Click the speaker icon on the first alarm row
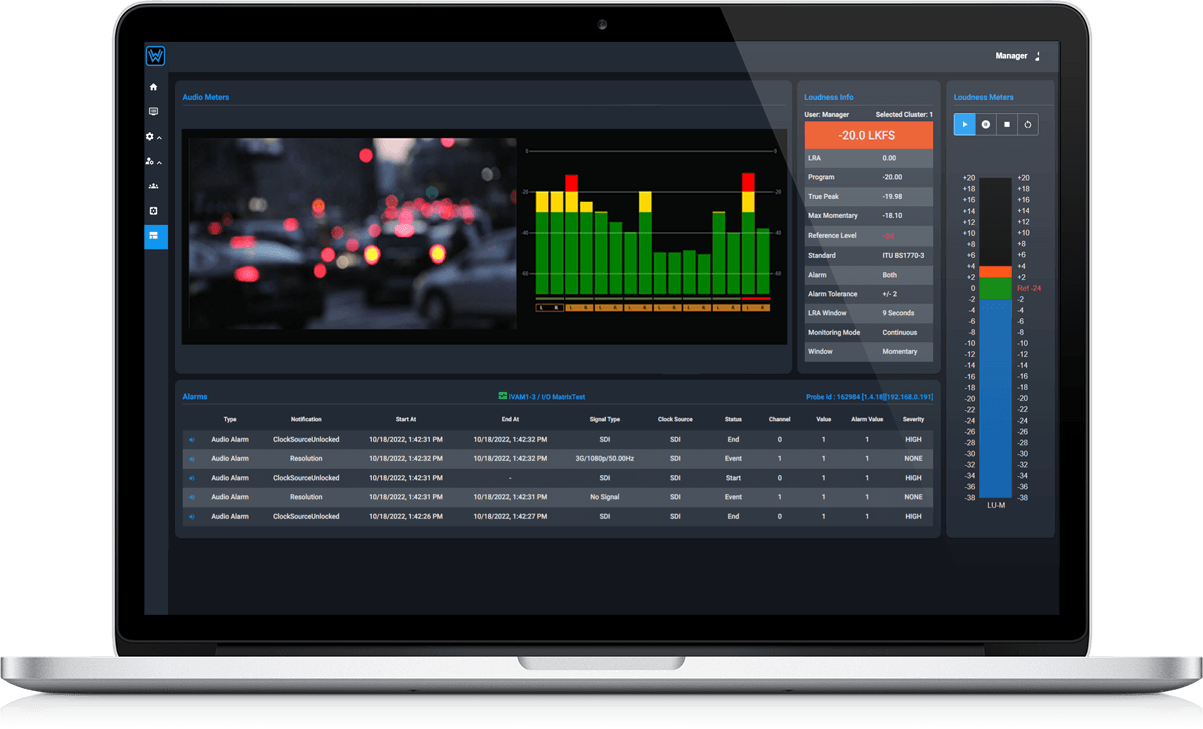1203x729 pixels. [193, 439]
